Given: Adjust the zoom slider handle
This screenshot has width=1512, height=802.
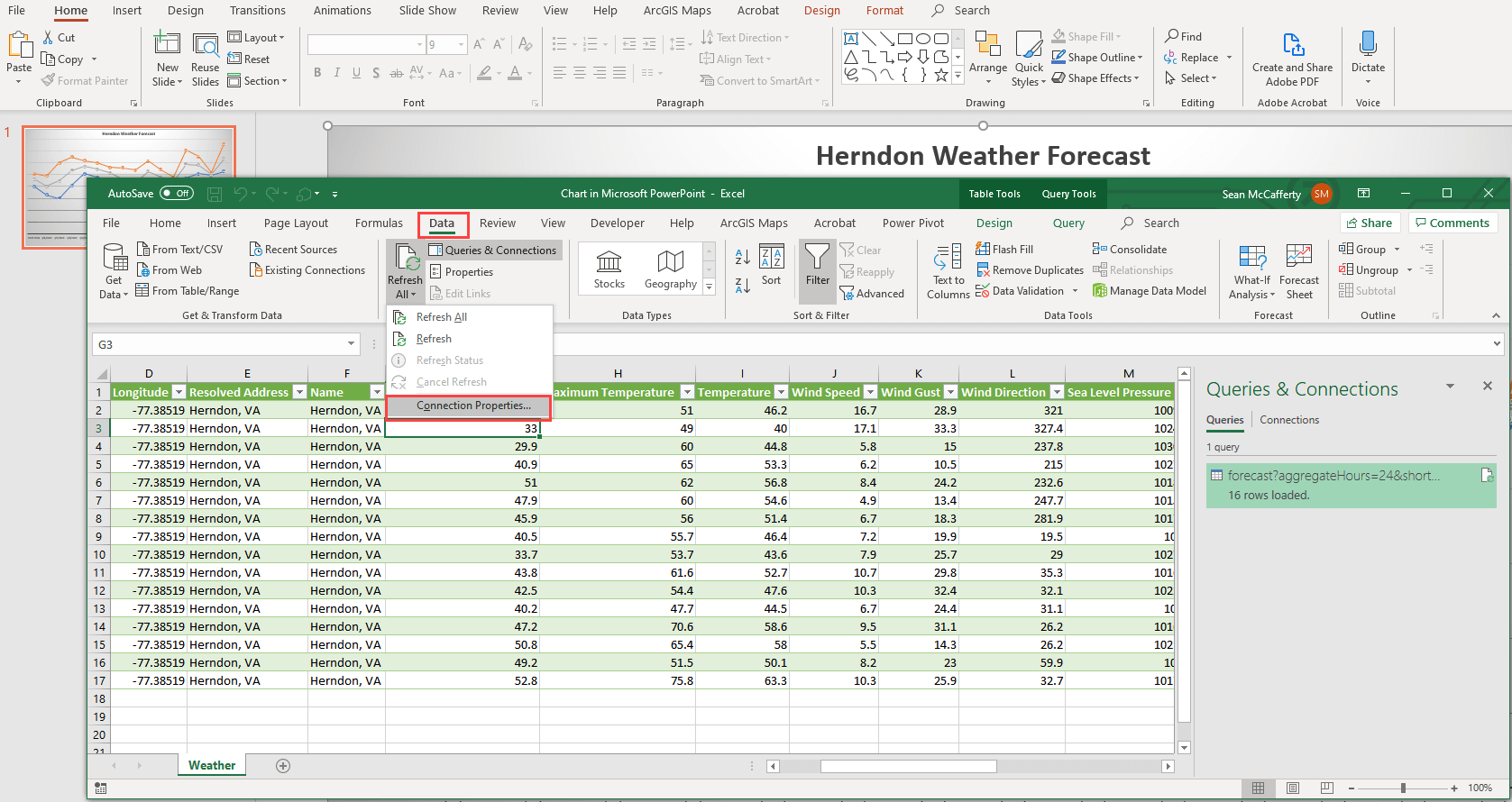Looking at the screenshot, I should coord(1403,788).
